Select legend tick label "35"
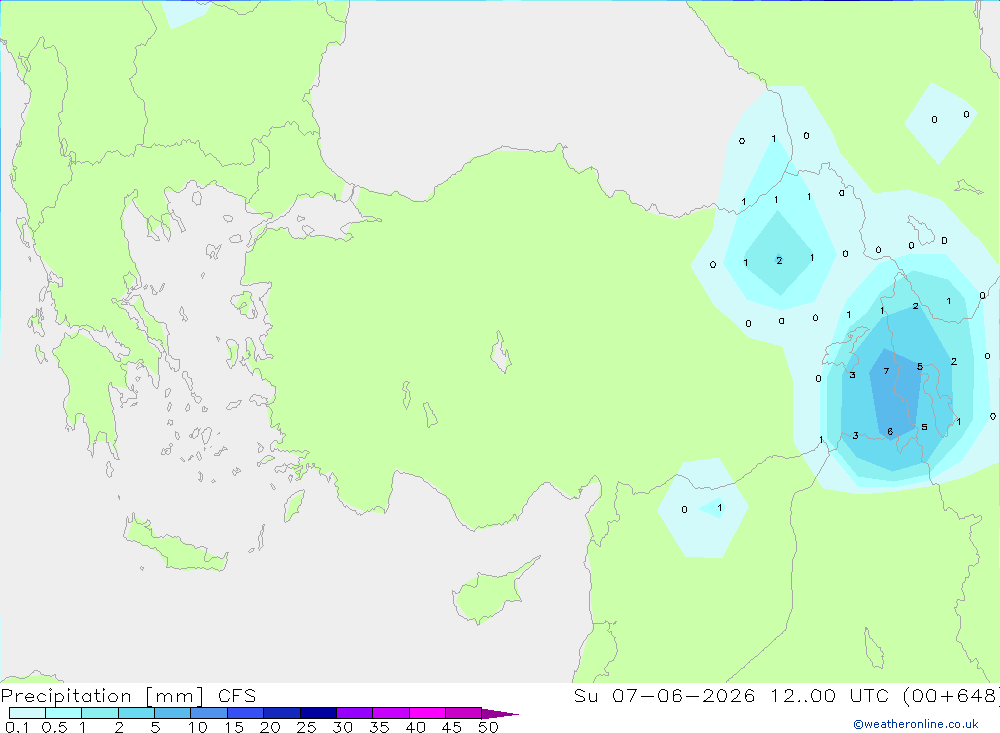 click(x=379, y=727)
